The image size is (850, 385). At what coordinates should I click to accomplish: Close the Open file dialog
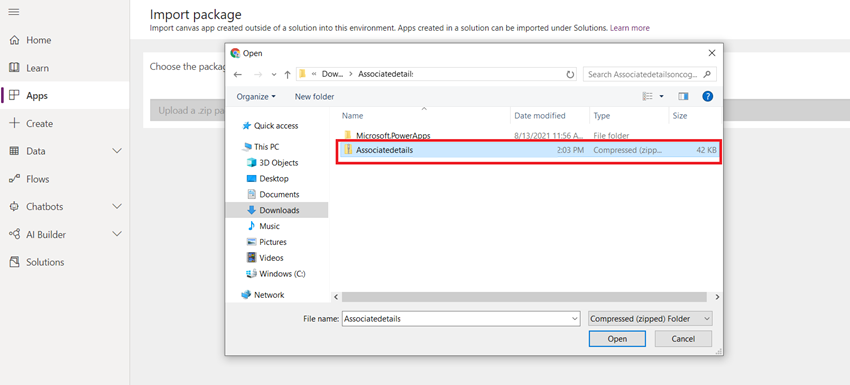[712, 53]
